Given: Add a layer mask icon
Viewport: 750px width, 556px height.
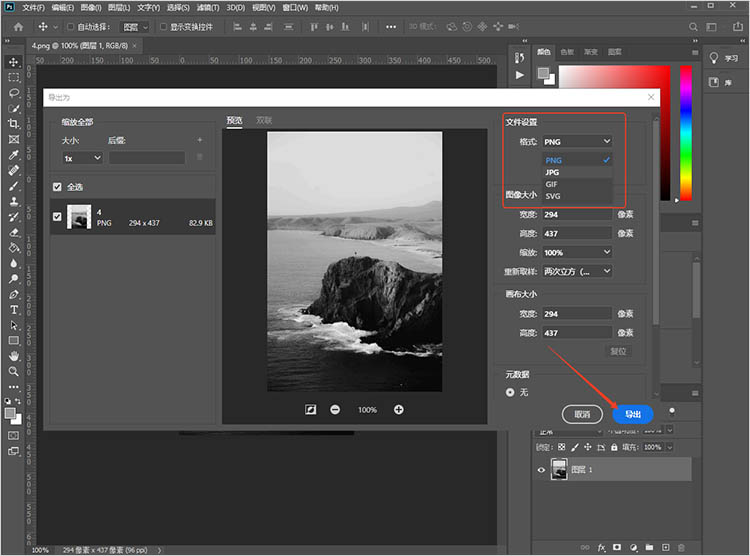Looking at the screenshot, I should pyautogui.click(x=617, y=547).
